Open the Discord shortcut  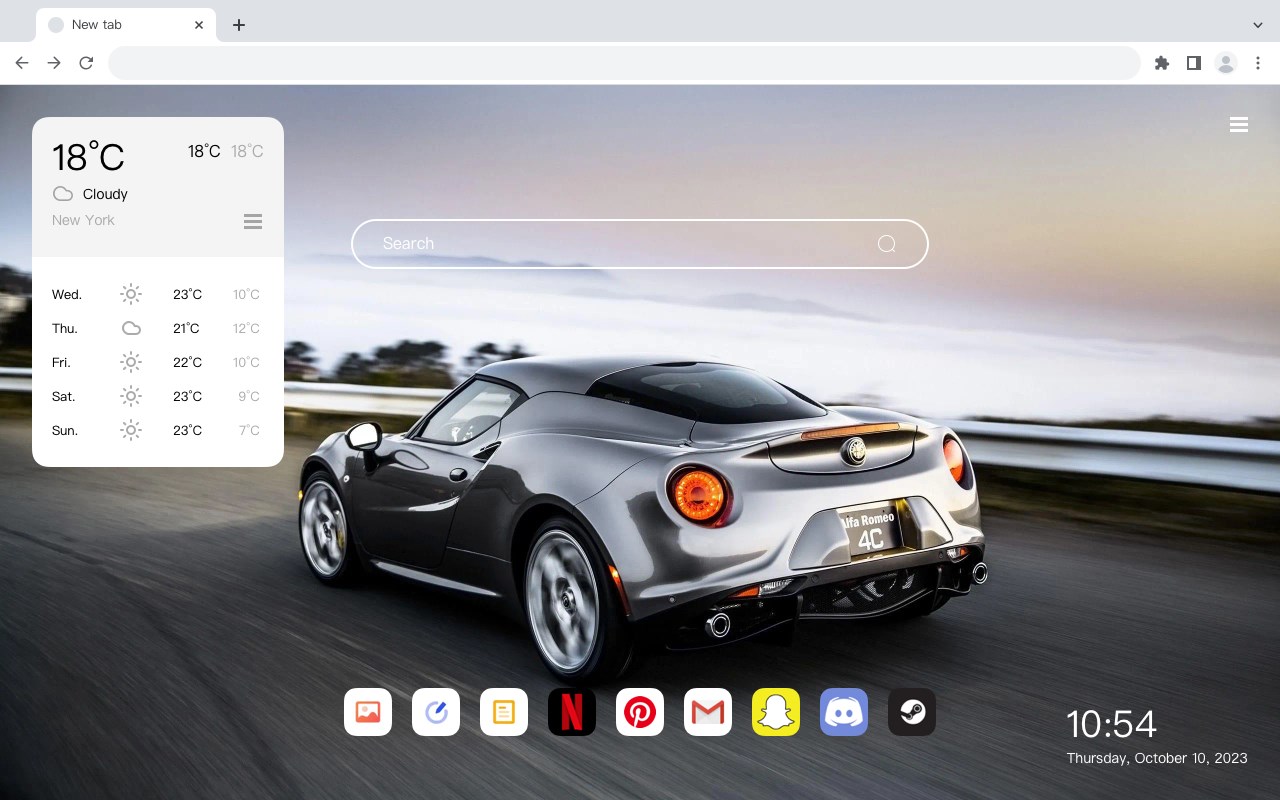click(844, 712)
